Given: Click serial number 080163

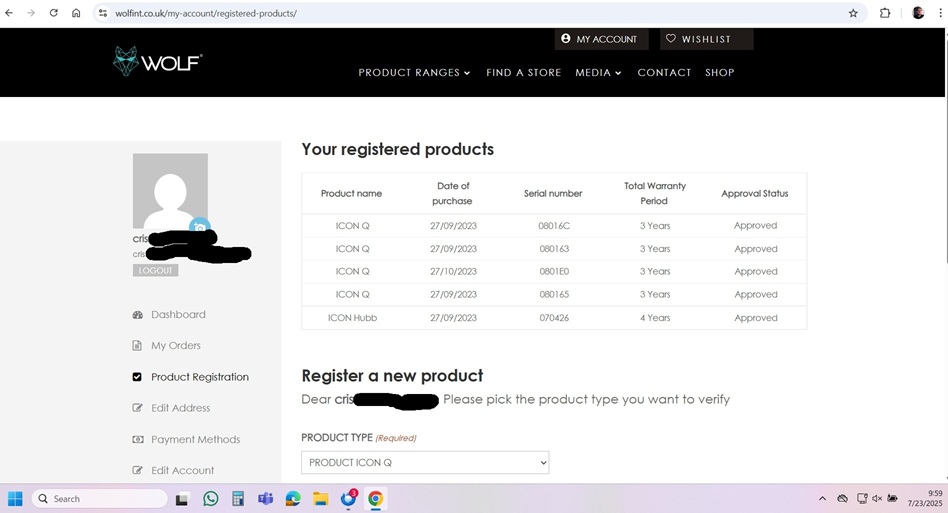Looking at the screenshot, I should 554,248.
